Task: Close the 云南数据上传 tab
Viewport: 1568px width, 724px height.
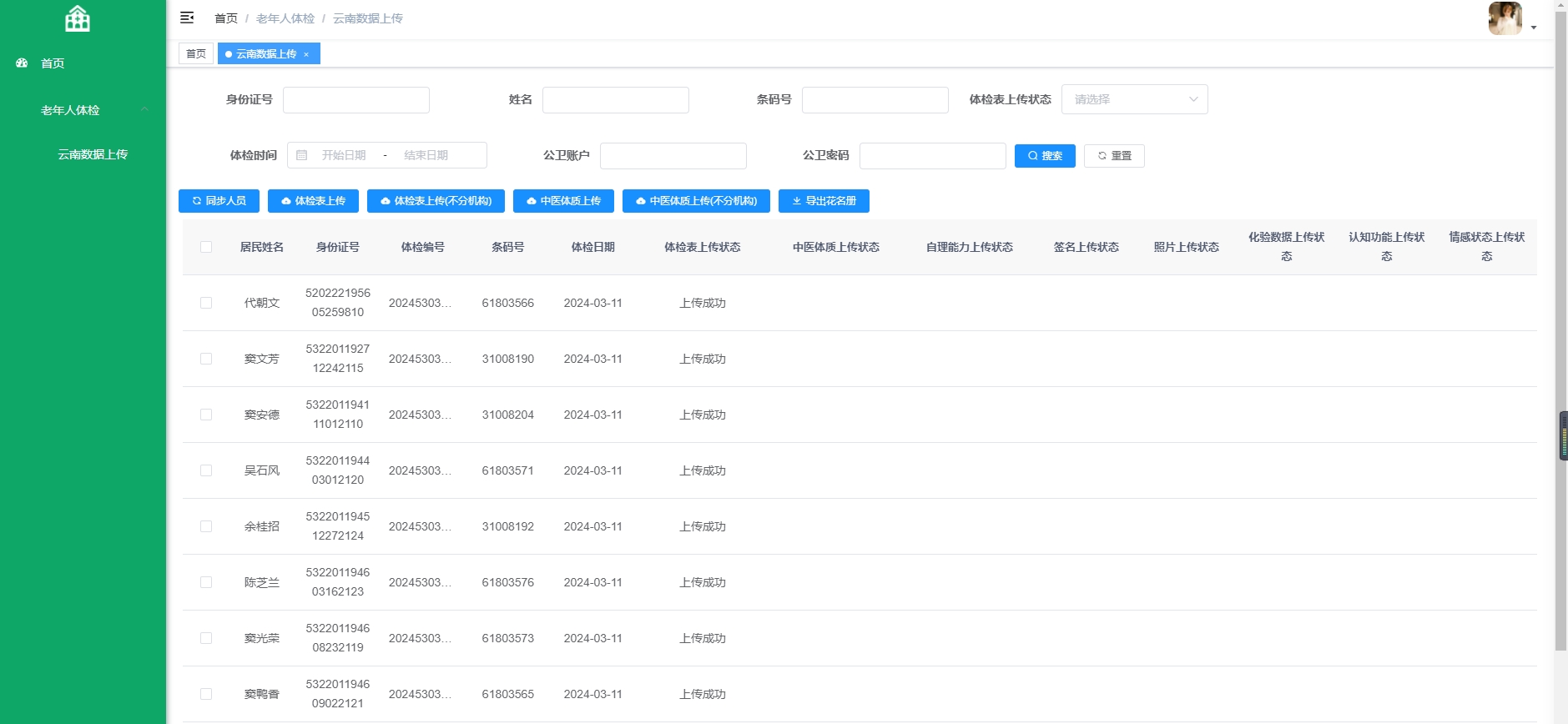Action: (x=306, y=54)
